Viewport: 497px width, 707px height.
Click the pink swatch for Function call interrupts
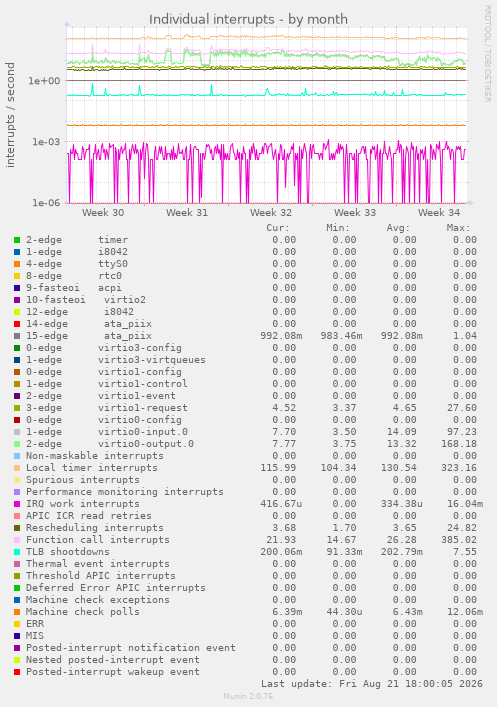coord(17,540)
